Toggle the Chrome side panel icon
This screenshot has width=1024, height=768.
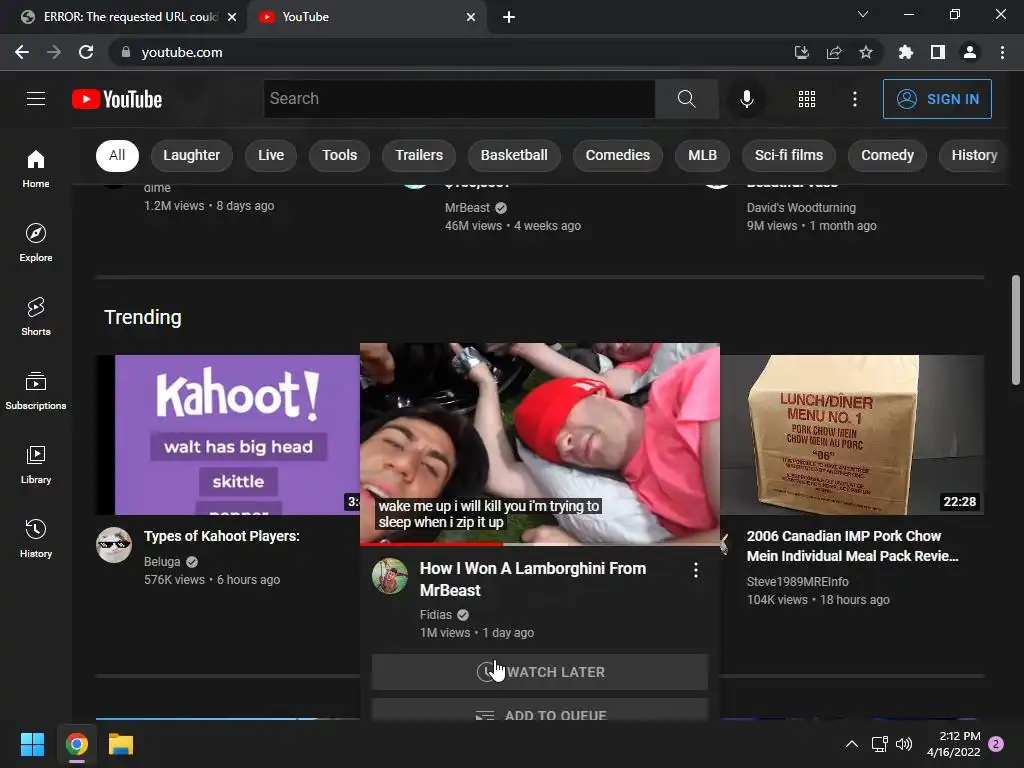pos(938,52)
